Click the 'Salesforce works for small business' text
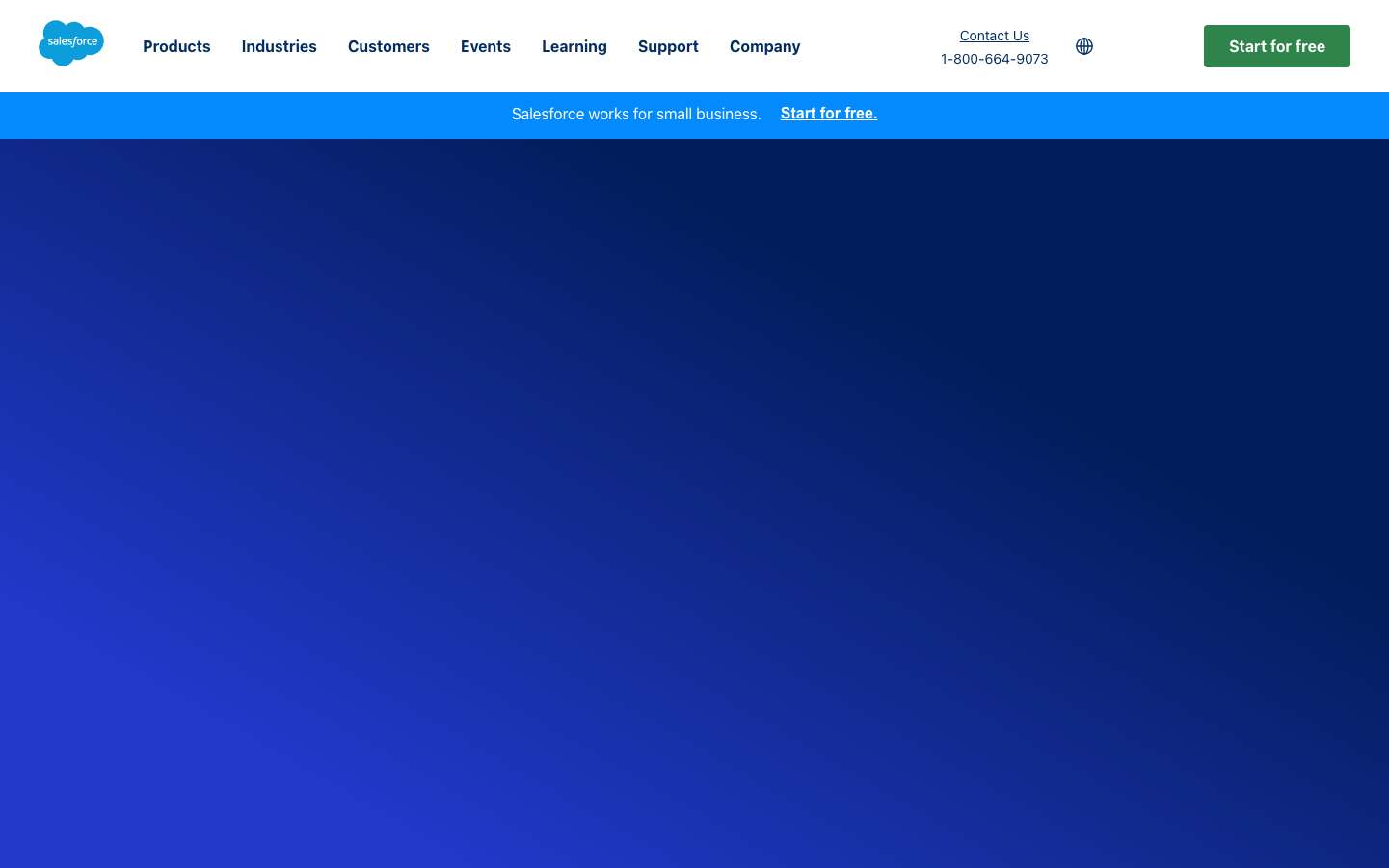Screen dimensions: 1389x868 (635, 114)
